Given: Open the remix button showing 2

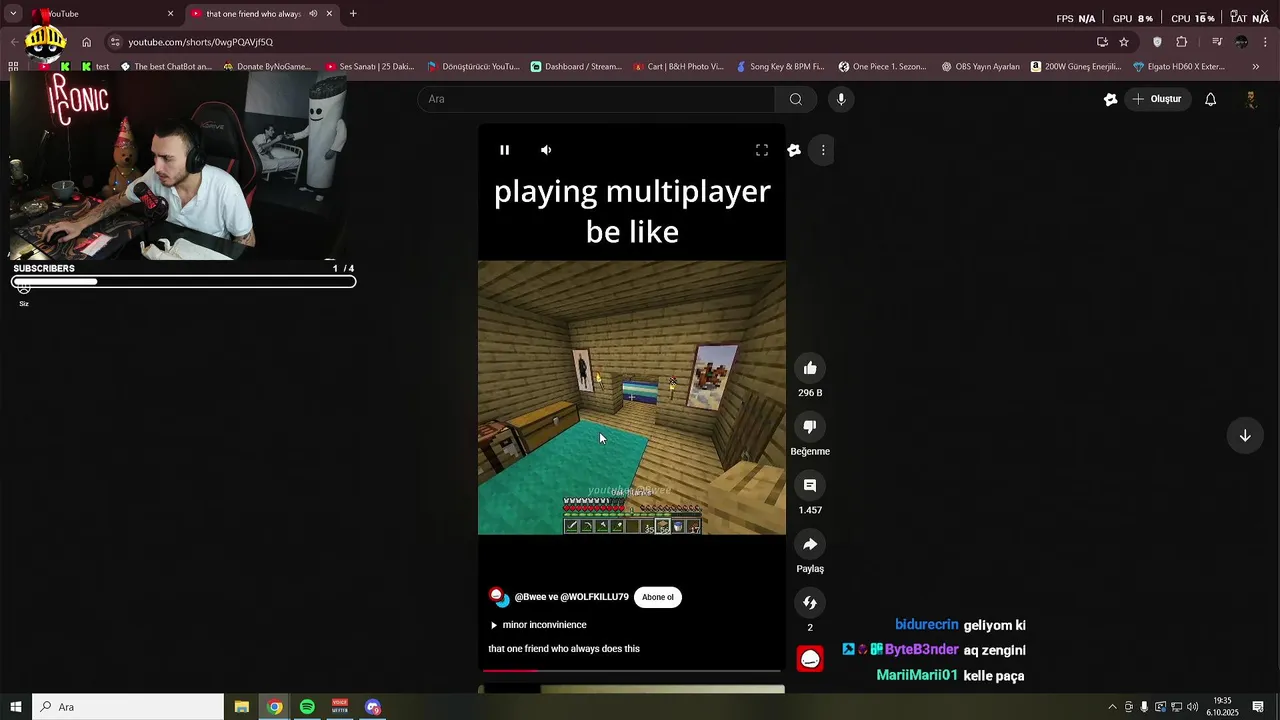Looking at the screenshot, I should point(810,603).
